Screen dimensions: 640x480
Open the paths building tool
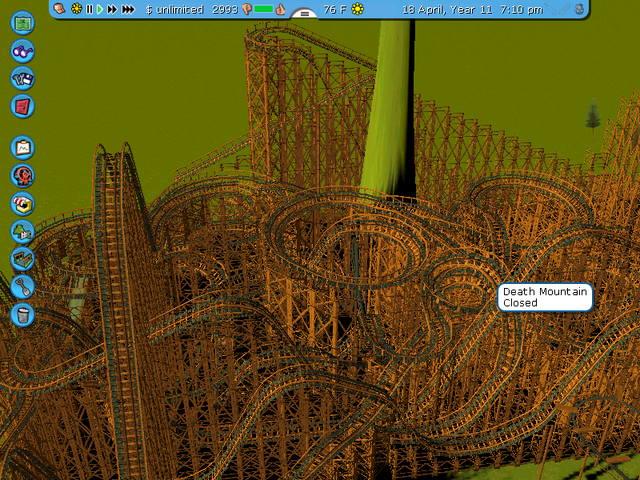coord(22,259)
